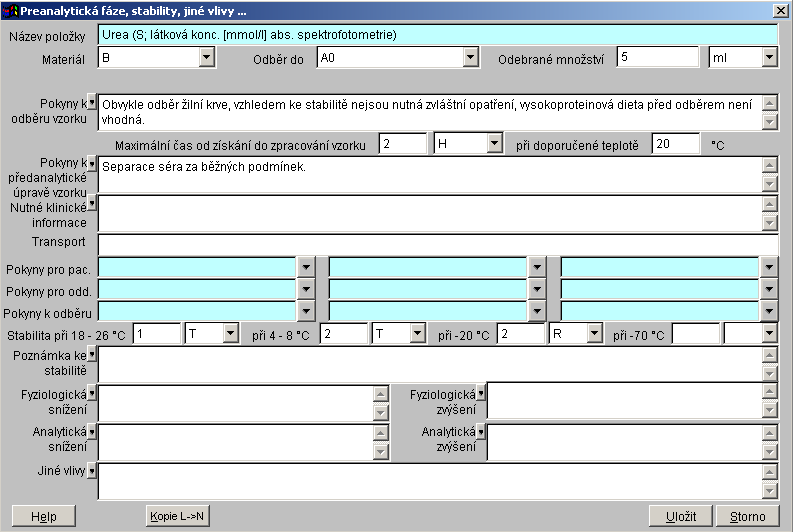
Task: Open the Materiál dropdown
Action: click(x=207, y=57)
